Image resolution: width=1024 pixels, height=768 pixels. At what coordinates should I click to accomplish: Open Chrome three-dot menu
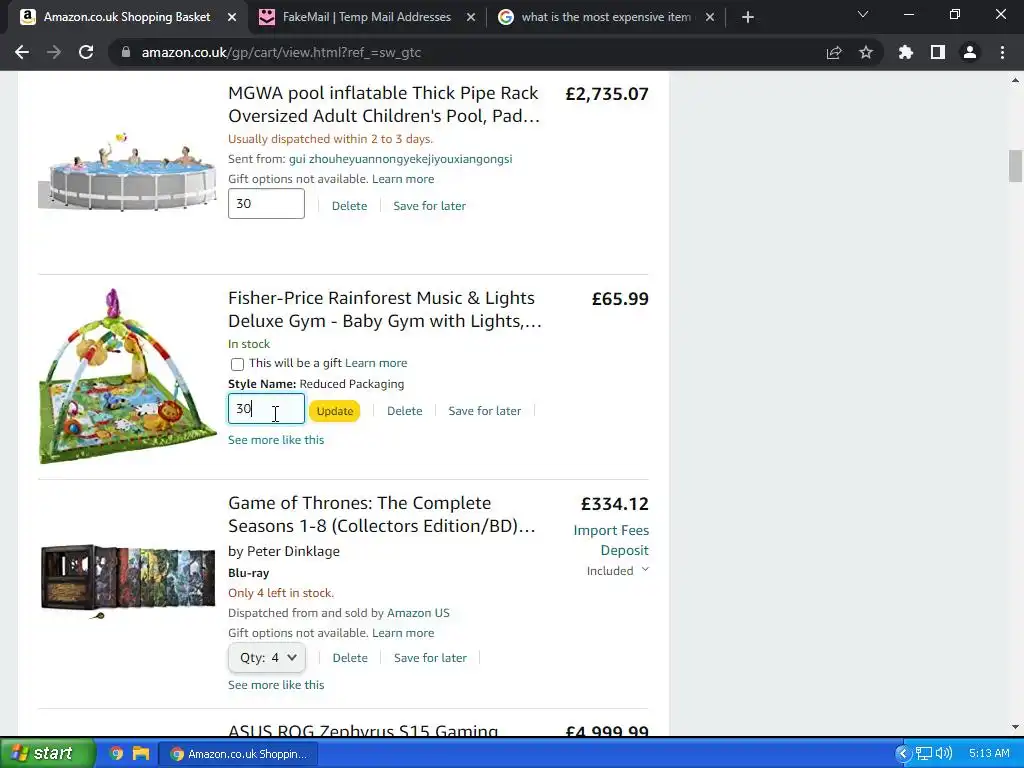(1002, 52)
